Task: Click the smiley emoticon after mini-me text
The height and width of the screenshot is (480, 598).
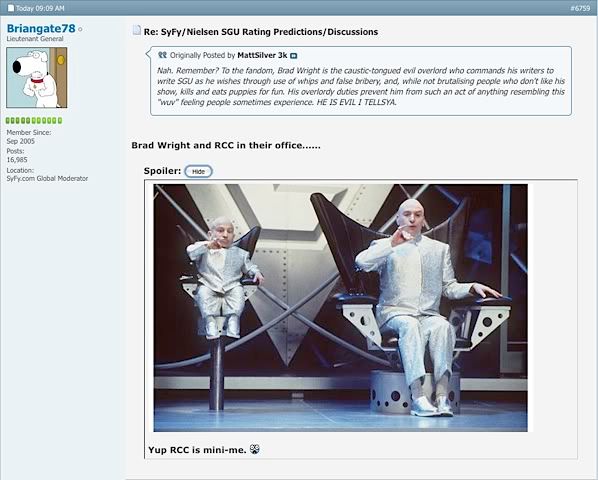Action: click(x=255, y=449)
